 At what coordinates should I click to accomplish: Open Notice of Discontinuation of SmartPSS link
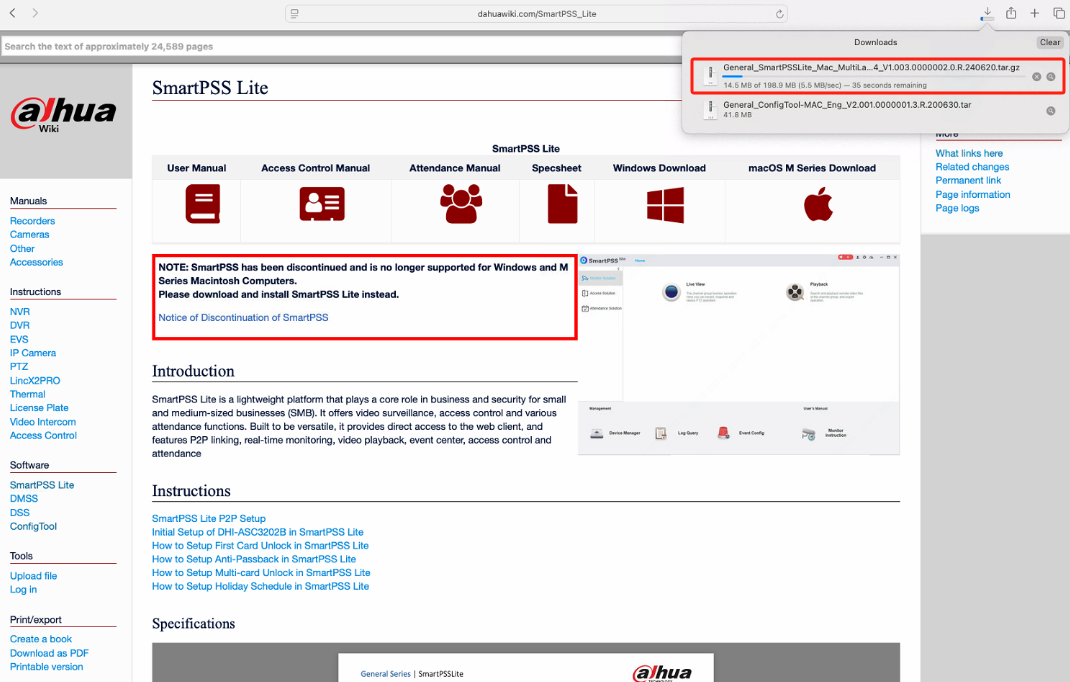click(243, 317)
